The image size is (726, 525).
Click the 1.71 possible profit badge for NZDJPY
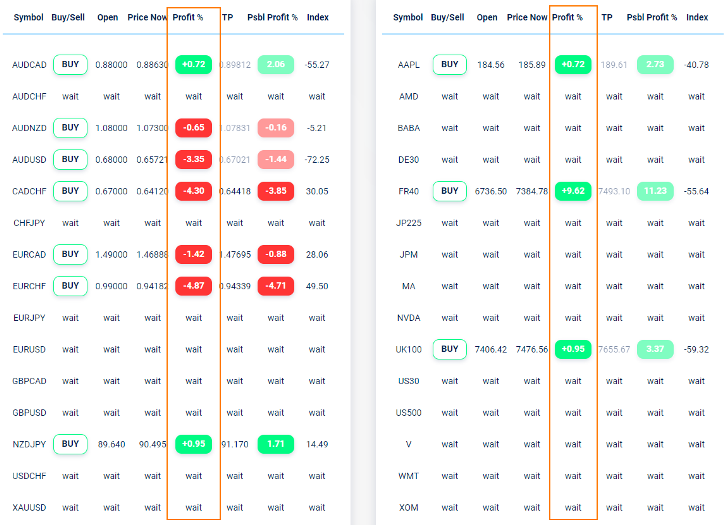(276, 444)
